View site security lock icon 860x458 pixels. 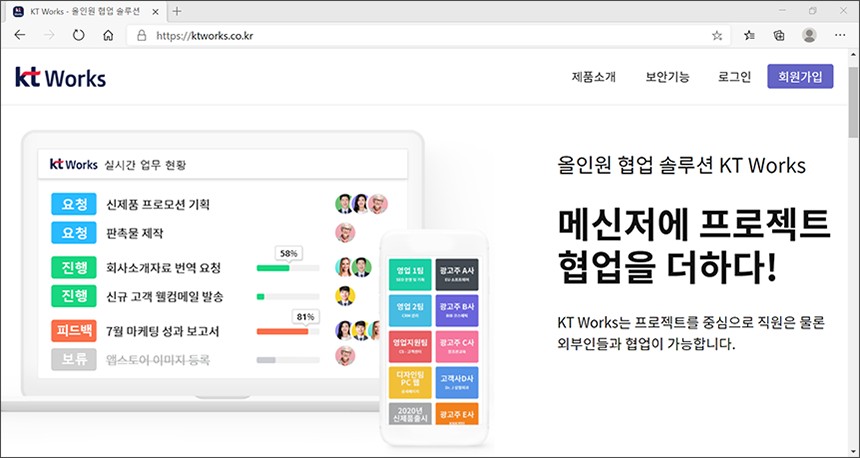(142, 36)
